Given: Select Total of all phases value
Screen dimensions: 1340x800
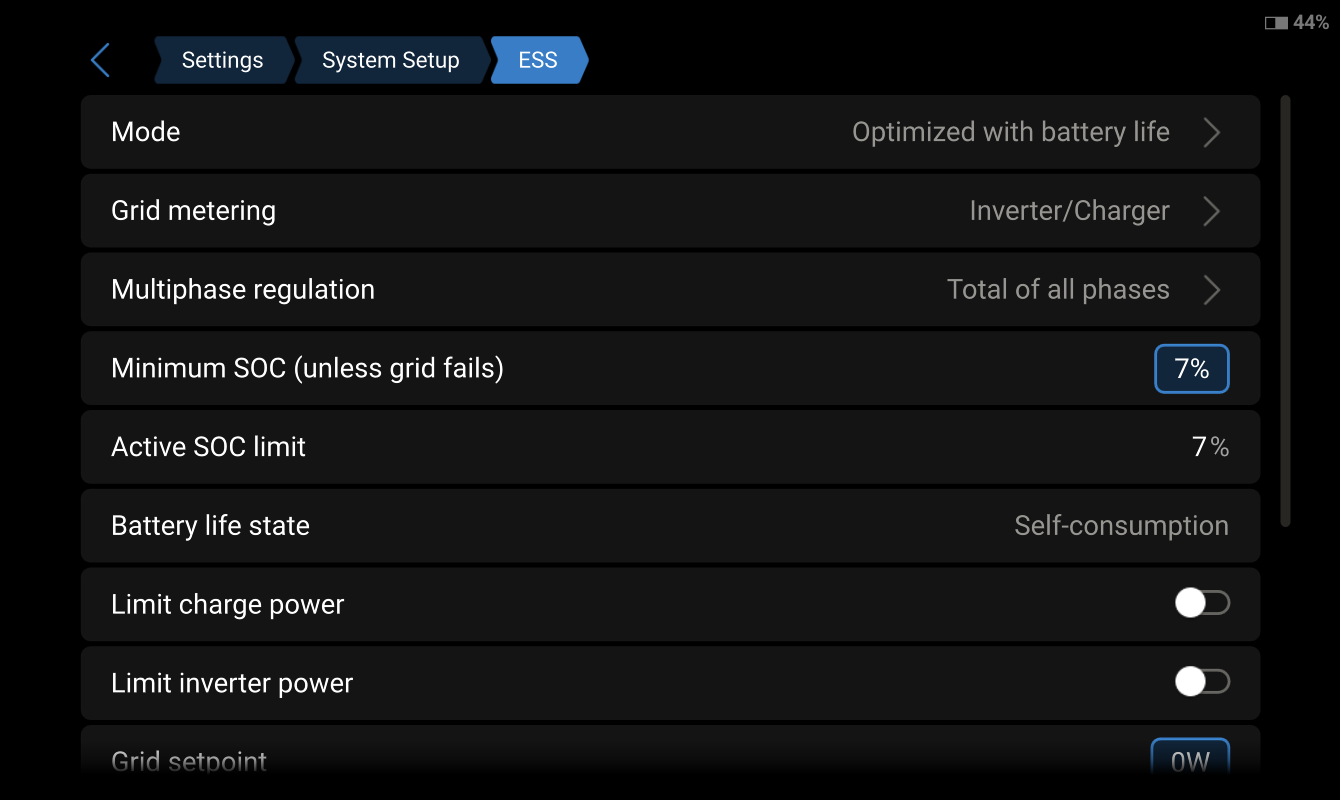Looking at the screenshot, I should [1058, 290].
